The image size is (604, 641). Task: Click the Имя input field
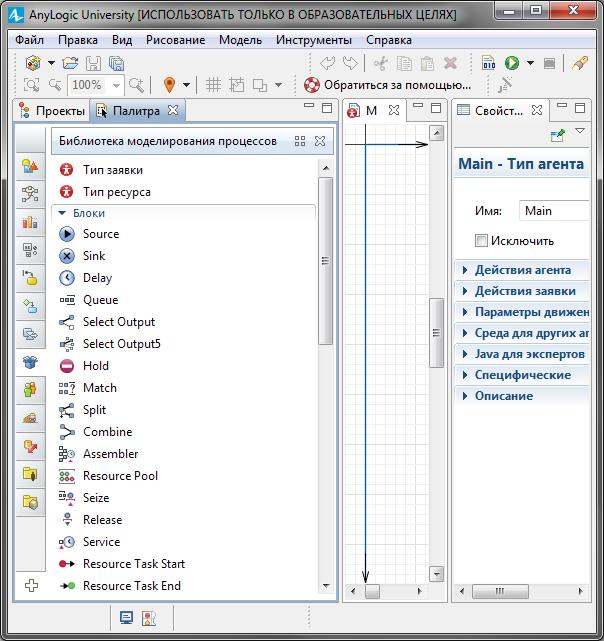[x=554, y=211]
